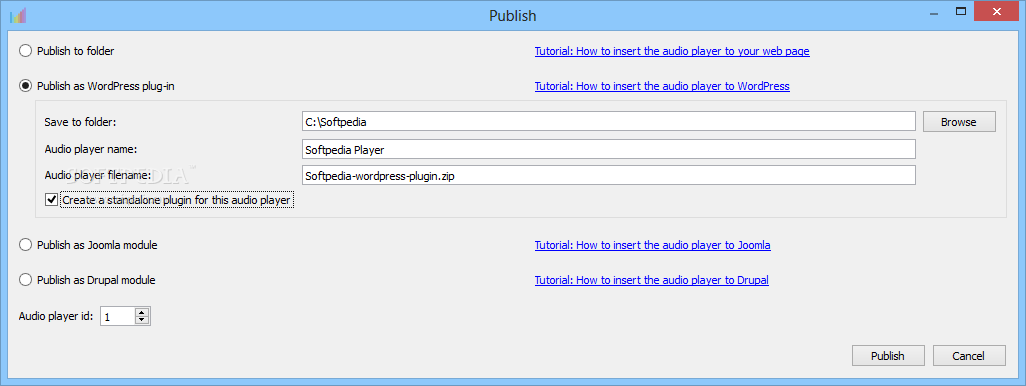Close the Publish window
The height and width of the screenshot is (386, 1026).
(997, 11)
